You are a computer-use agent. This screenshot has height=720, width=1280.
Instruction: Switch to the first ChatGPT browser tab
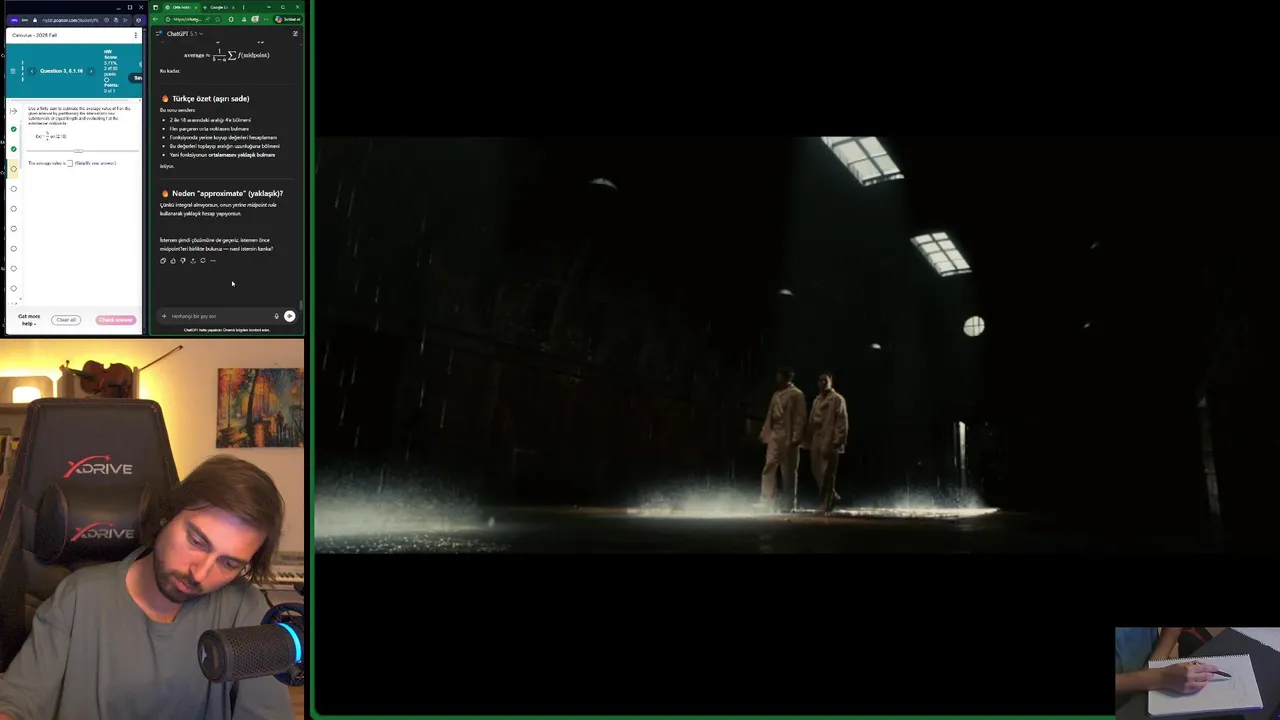[x=182, y=8]
